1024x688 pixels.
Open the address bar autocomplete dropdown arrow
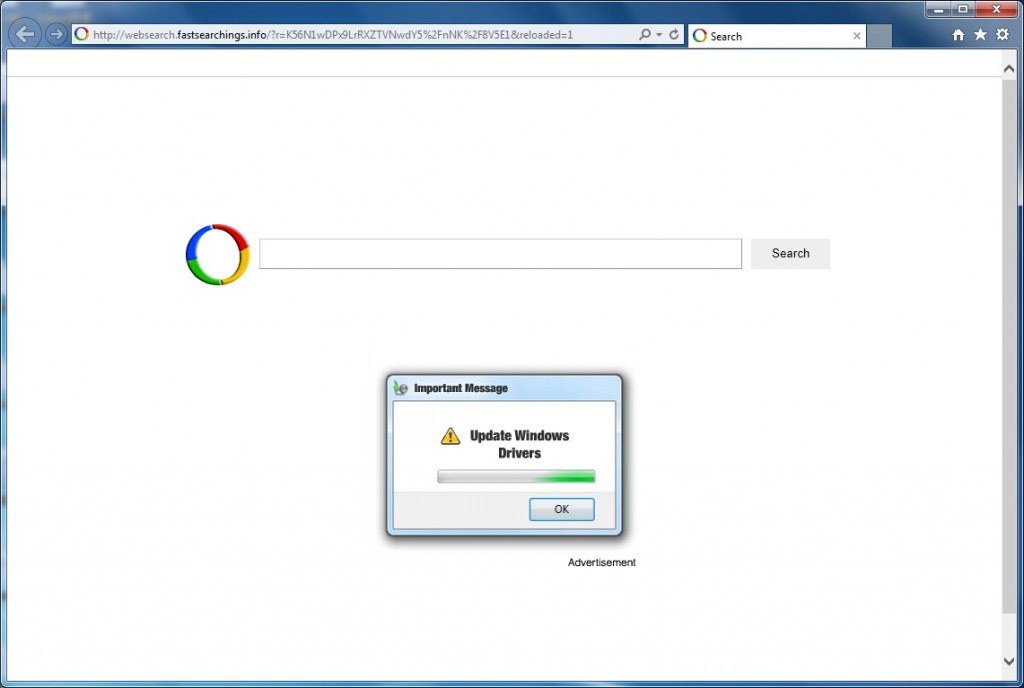point(659,35)
